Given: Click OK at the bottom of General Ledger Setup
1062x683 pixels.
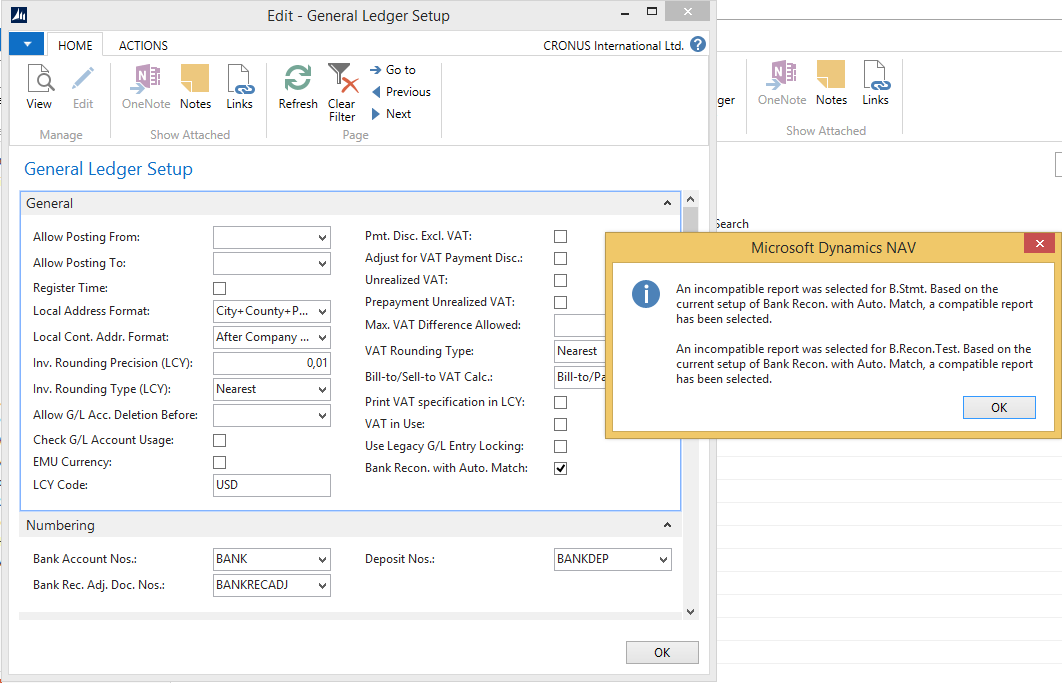Looking at the screenshot, I should 661,652.
